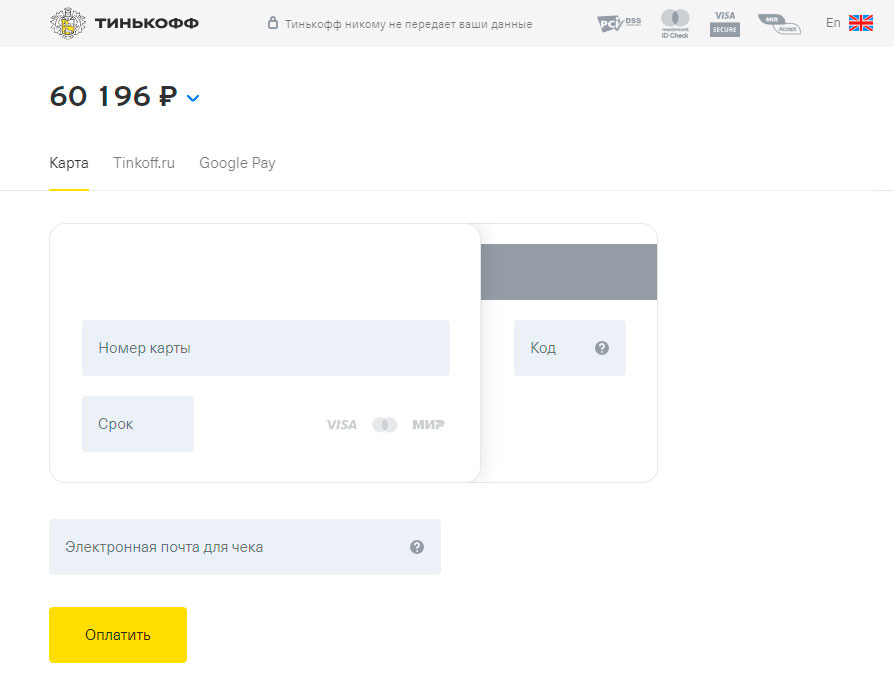Click the Mastercard ID Check badge

pos(675,23)
